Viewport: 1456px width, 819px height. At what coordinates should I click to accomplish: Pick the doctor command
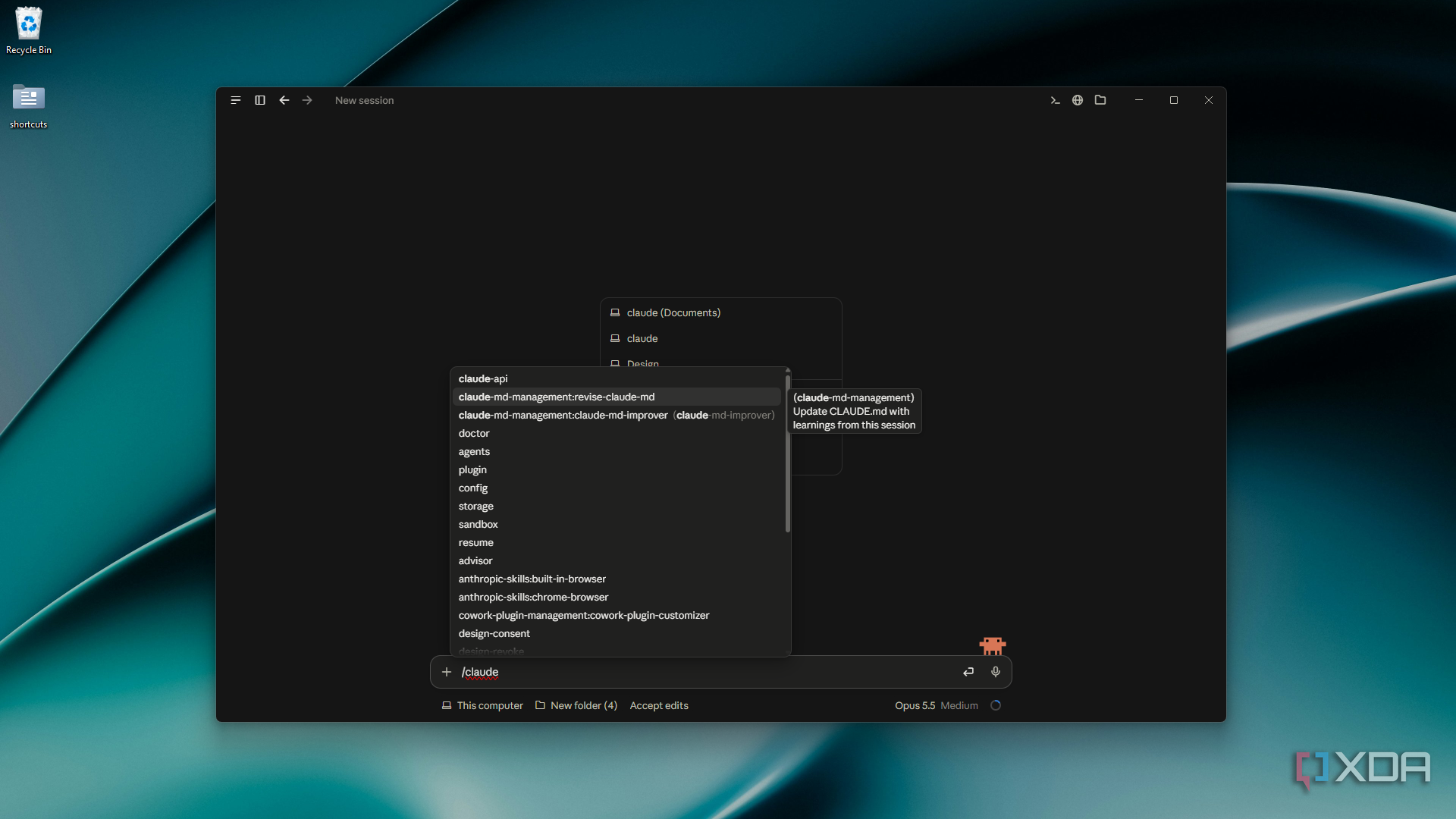tap(617, 433)
